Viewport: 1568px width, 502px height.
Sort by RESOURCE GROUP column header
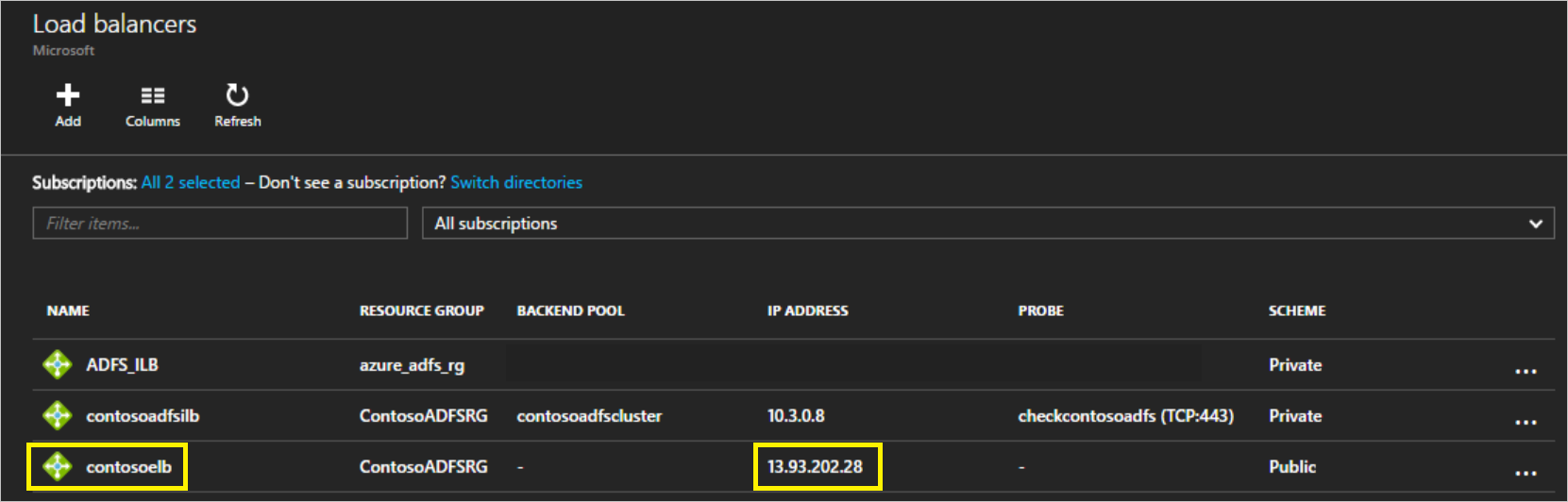pyautogui.click(x=421, y=310)
